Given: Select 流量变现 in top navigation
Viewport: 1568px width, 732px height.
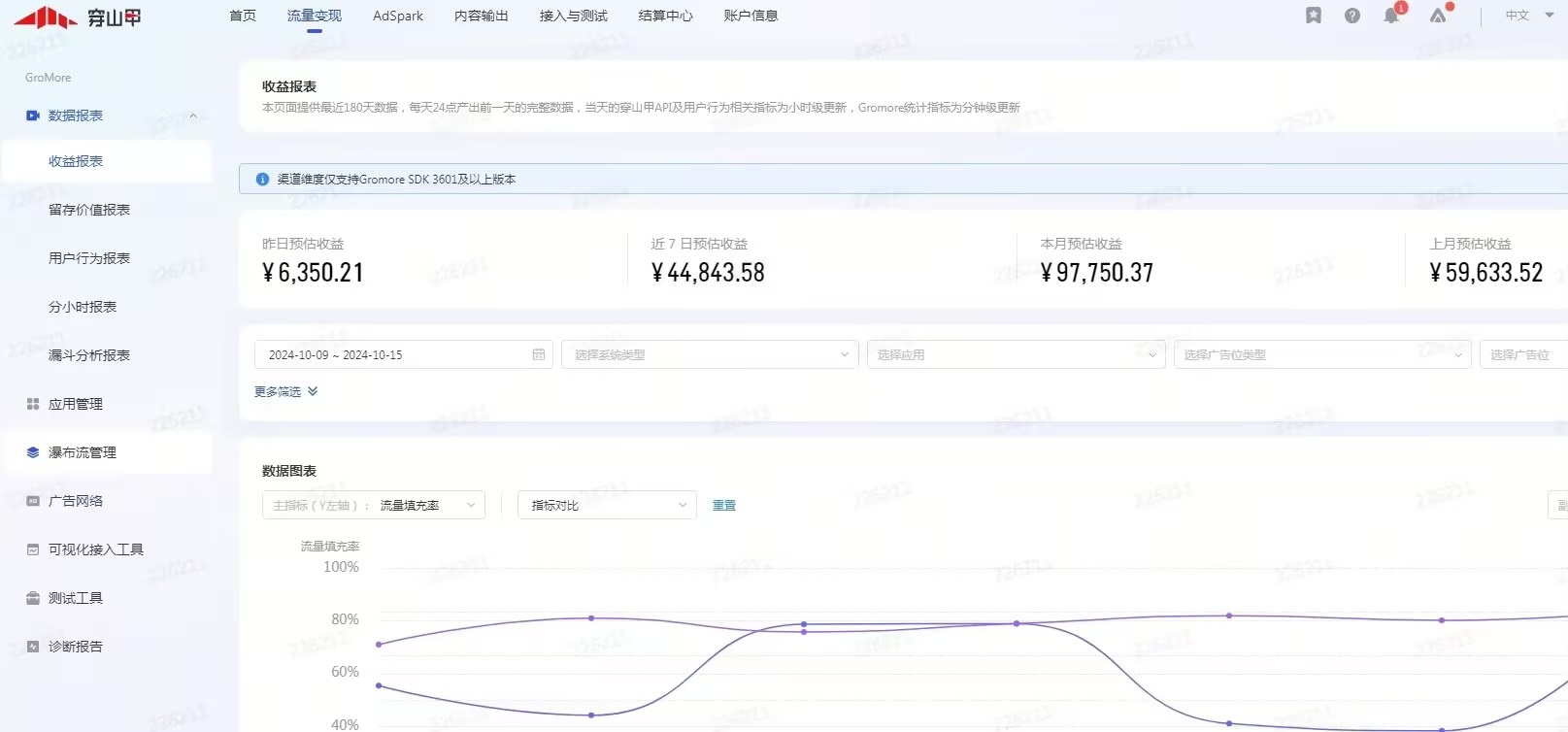Looking at the screenshot, I should tap(315, 16).
